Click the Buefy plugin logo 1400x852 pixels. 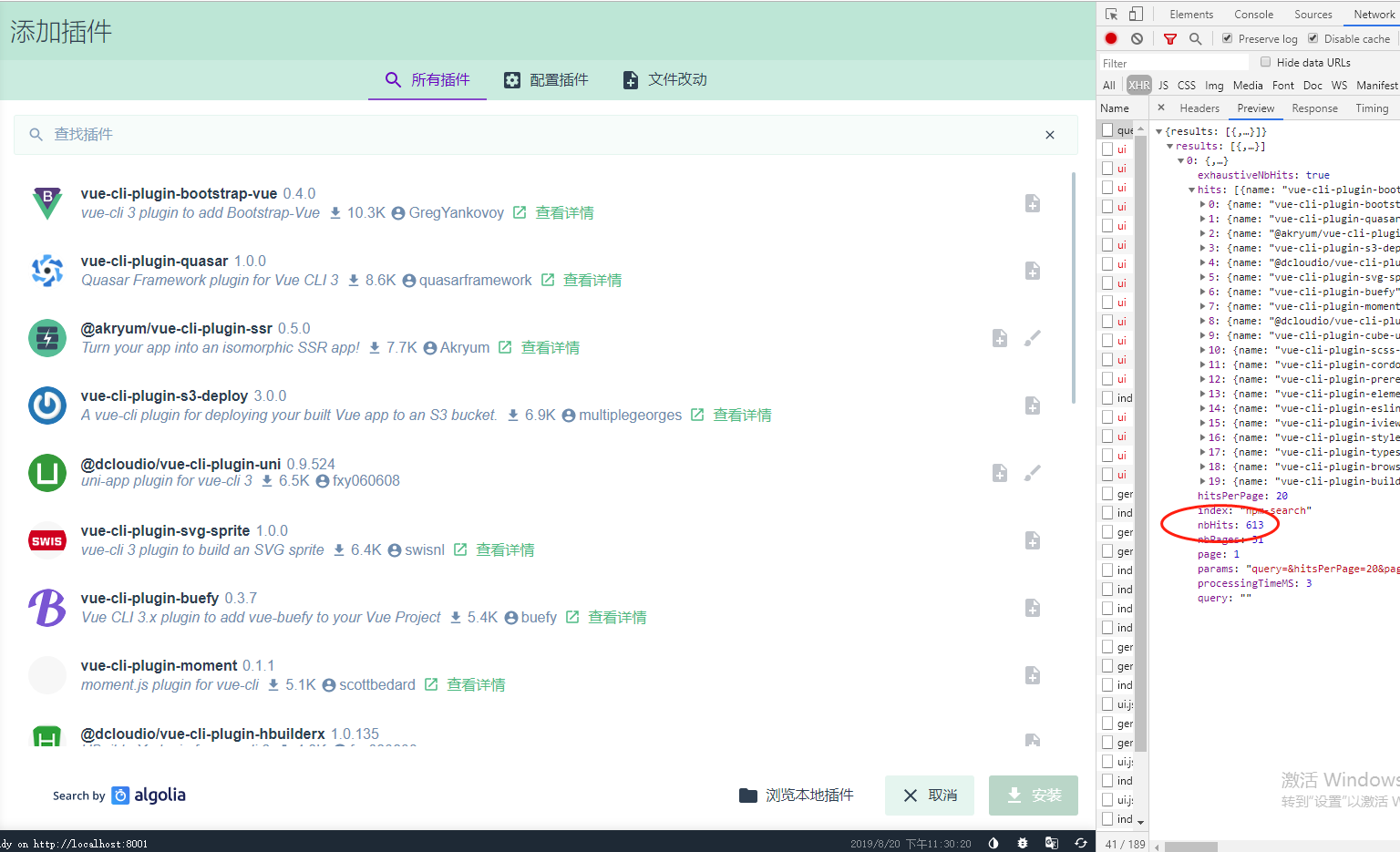pos(47,608)
